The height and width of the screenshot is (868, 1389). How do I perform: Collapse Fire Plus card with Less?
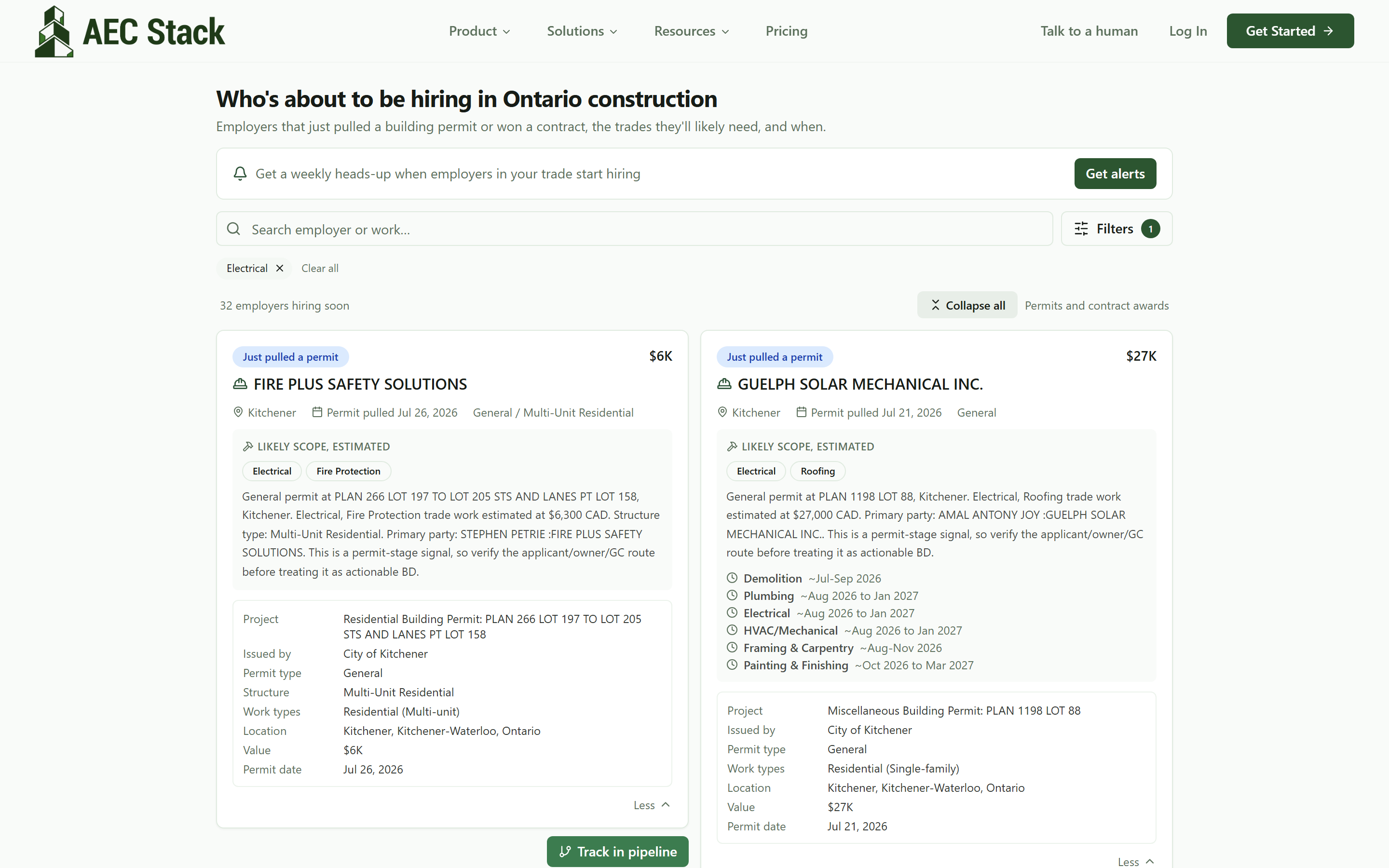point(652,805)
